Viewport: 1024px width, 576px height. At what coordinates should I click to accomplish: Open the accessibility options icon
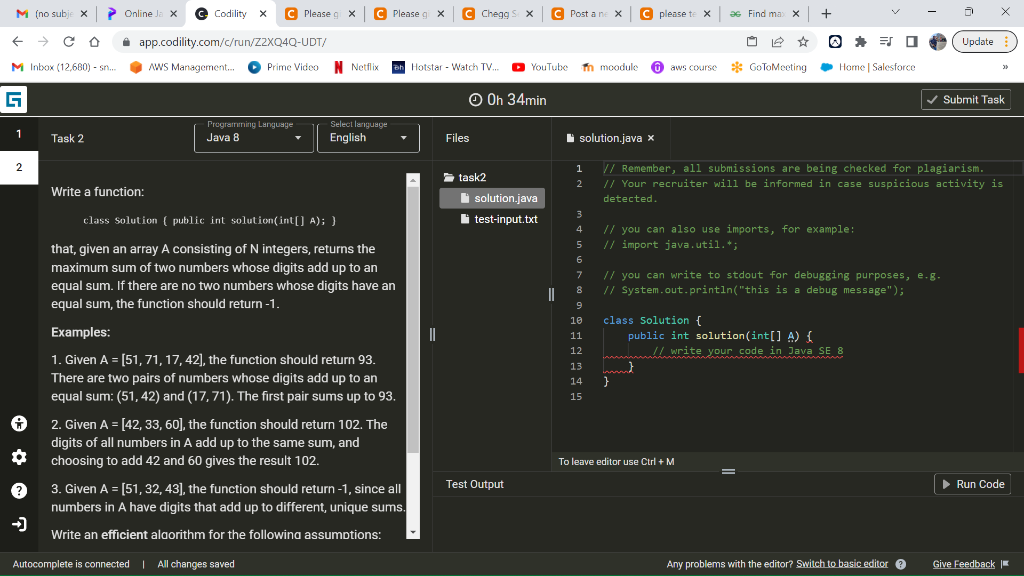coord(19,422)
